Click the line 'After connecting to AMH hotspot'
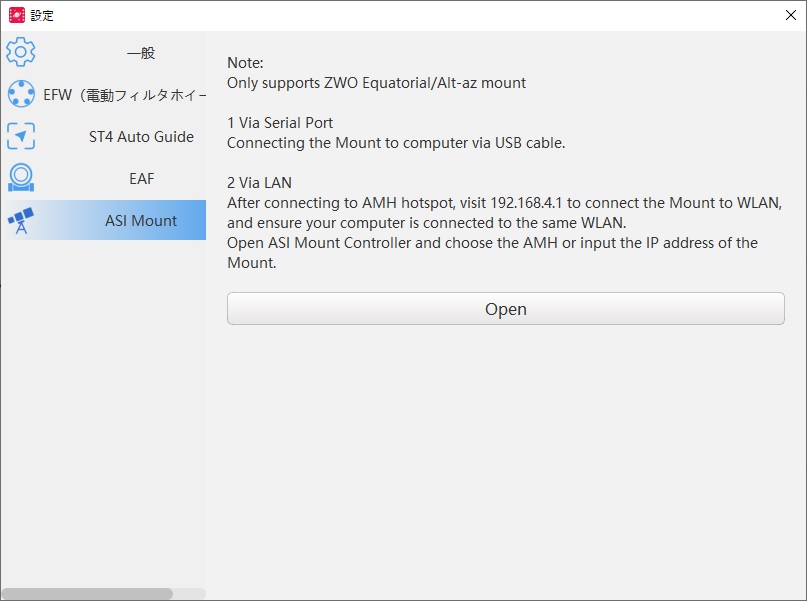 504,203
